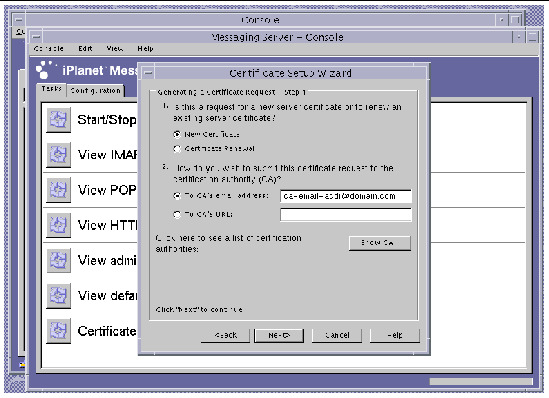Screen dimensions: 549x398
Task: Open the outer Console window menu button
Action: click(x=19, y=20)
